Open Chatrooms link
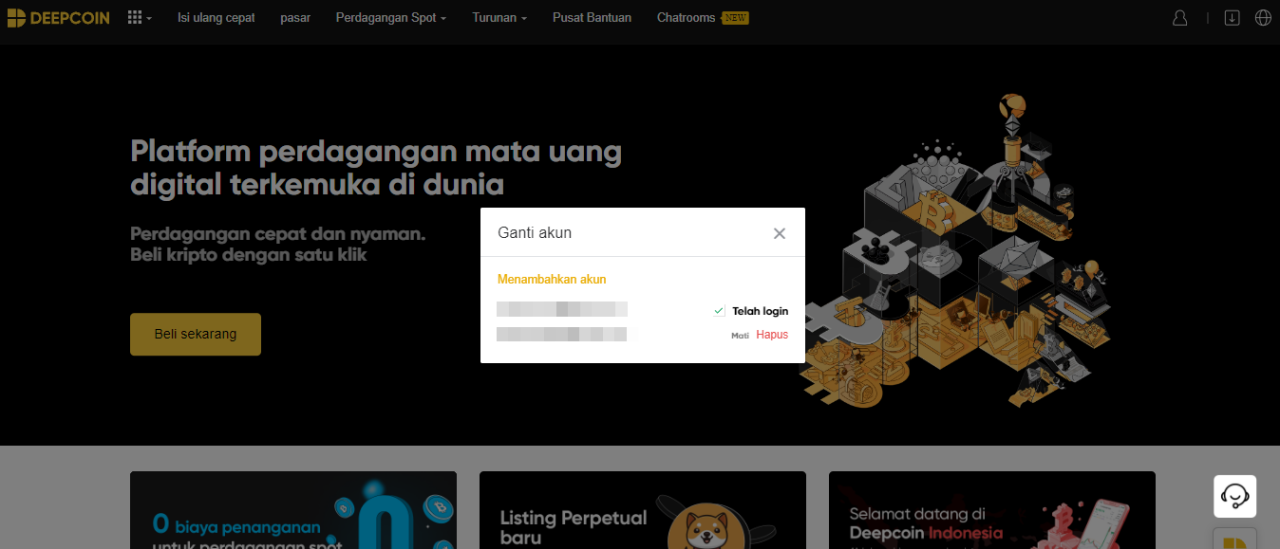 [x=702, y=18]
